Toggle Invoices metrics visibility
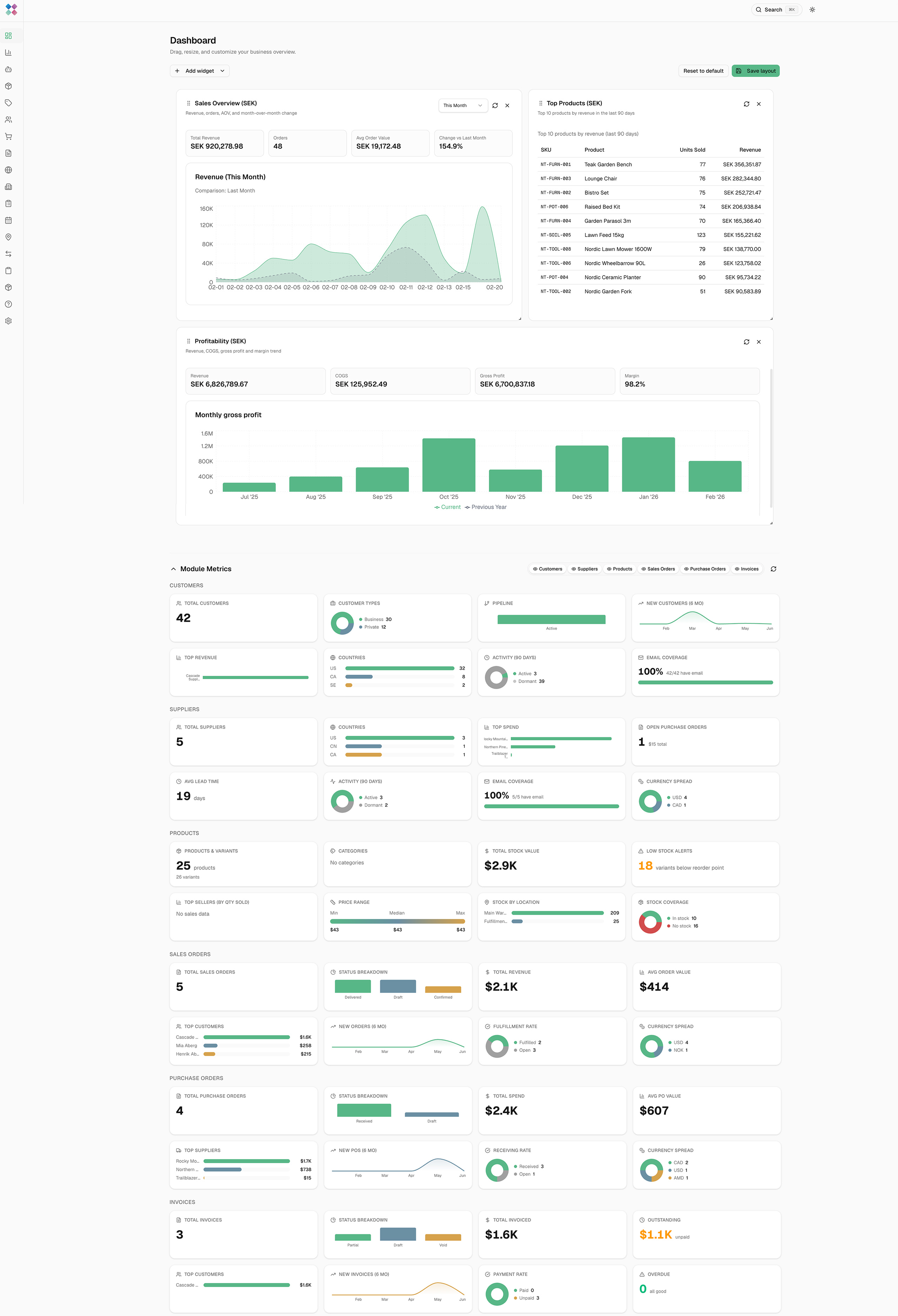 (x=747, y=569)
